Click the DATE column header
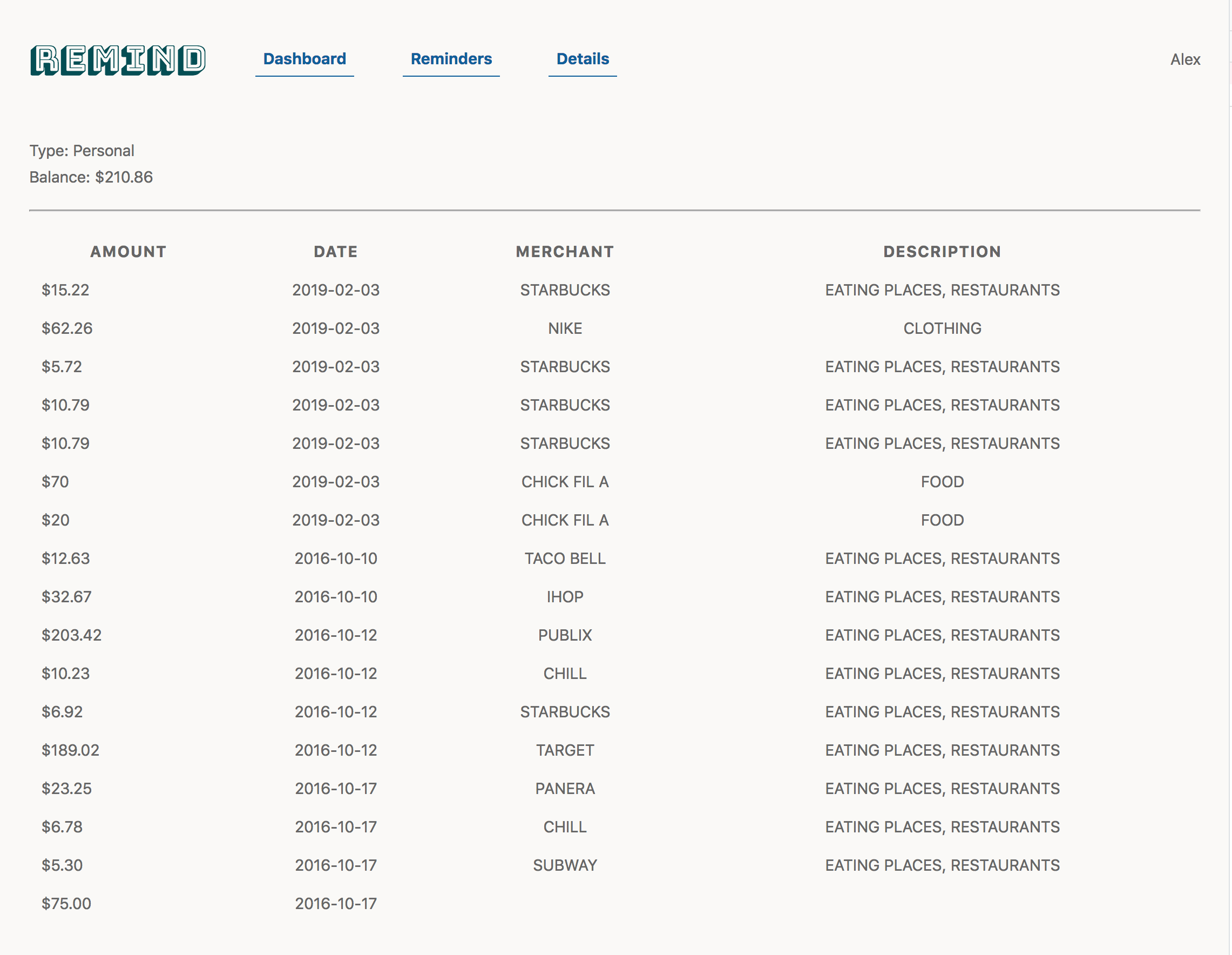 coord(336,252)
